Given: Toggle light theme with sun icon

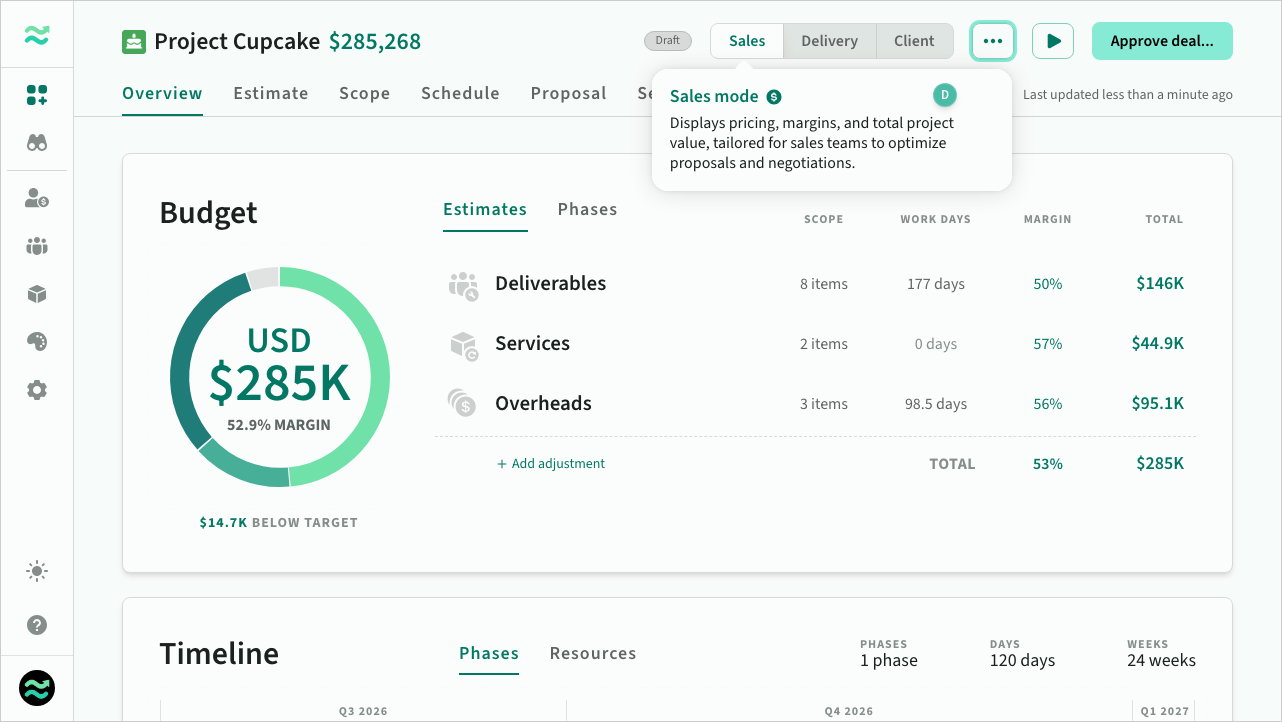Looking at the screenshot, I should [37, 572].
